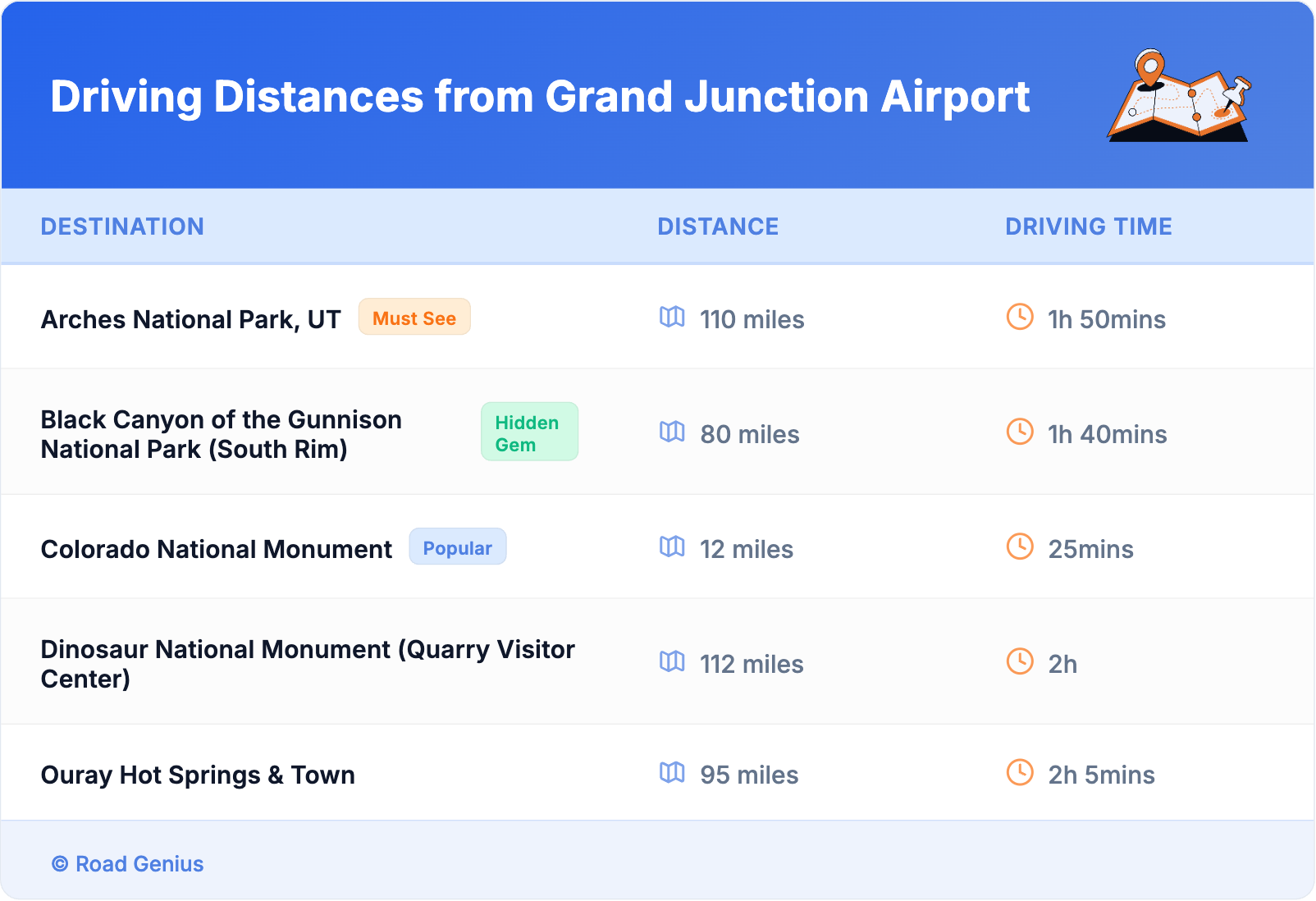Select the Colorado National Monument destination

pyautogui.click(x=217, y=549)
